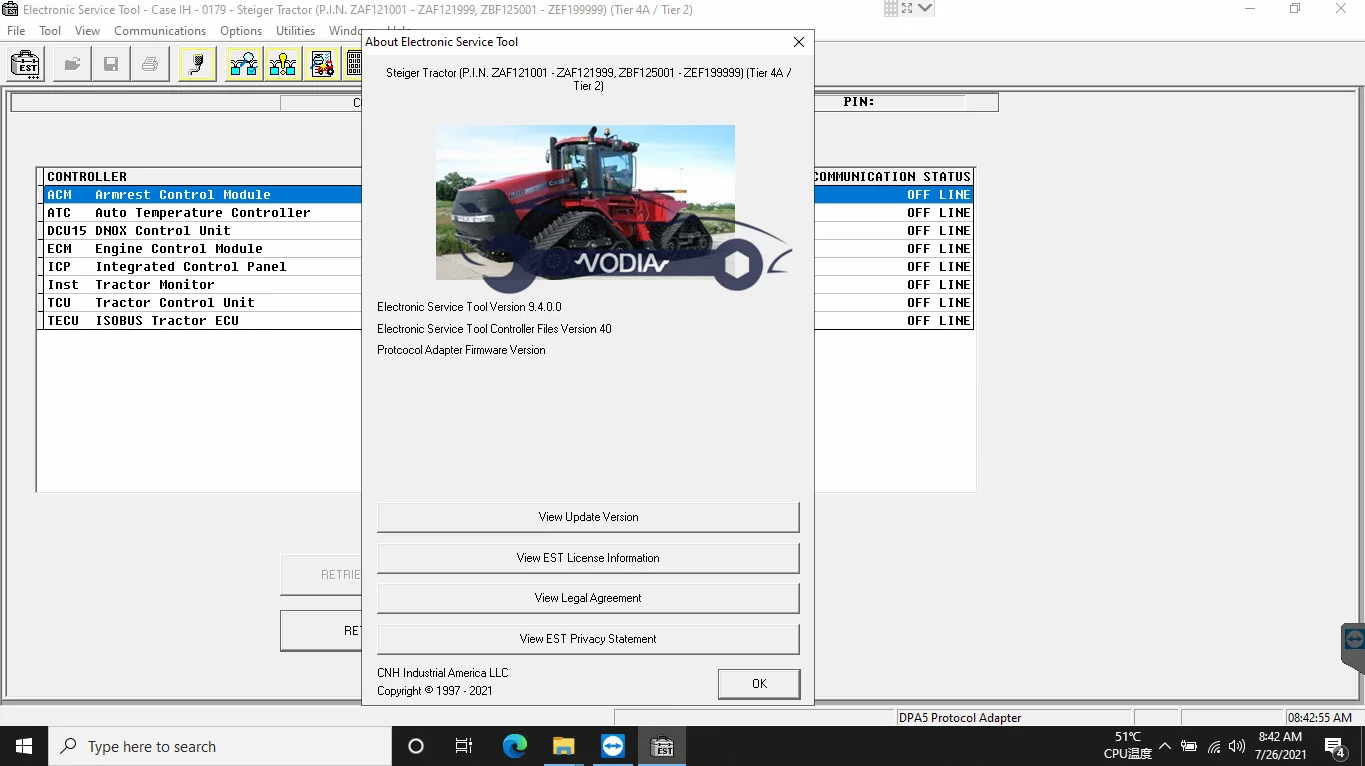This screenshot has width=1365, height=766.
Task: Click the tractor checklist toolbar icon
Action: tap(322, 65)
